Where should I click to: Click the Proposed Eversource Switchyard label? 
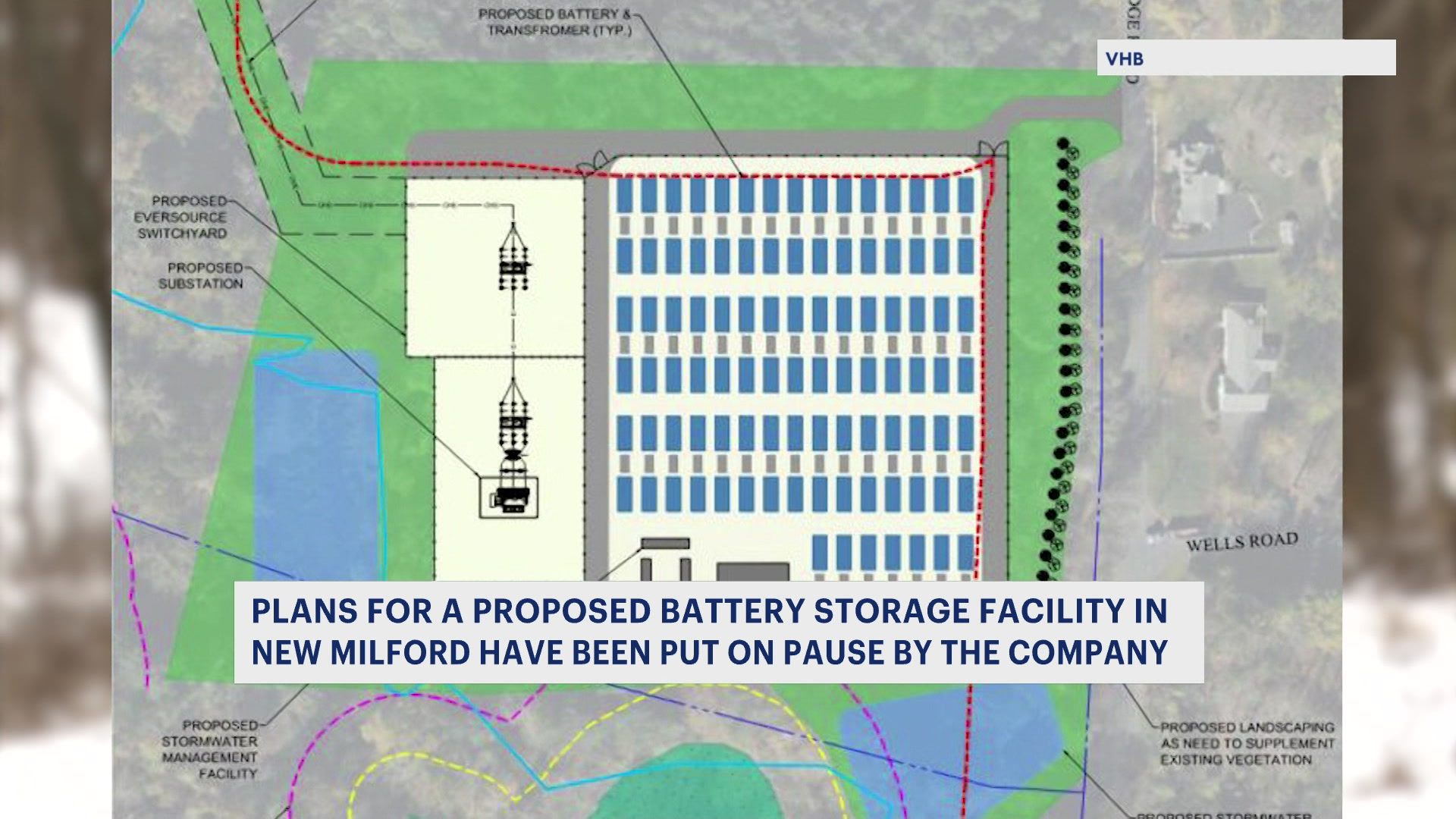click(x=182, y=217)
